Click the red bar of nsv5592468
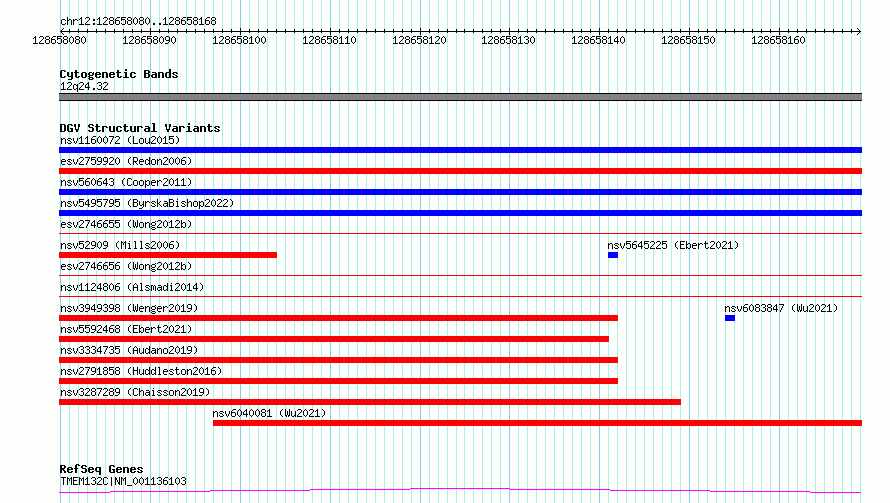This screenshot has height=503, width=890. click(334, 339)
